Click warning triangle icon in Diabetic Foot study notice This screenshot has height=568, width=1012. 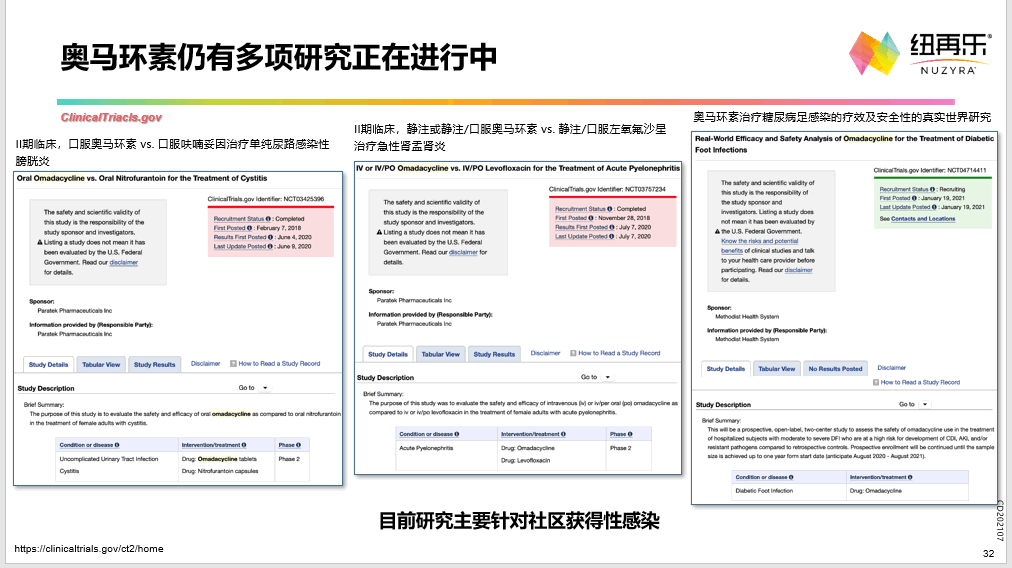point(717,231)
